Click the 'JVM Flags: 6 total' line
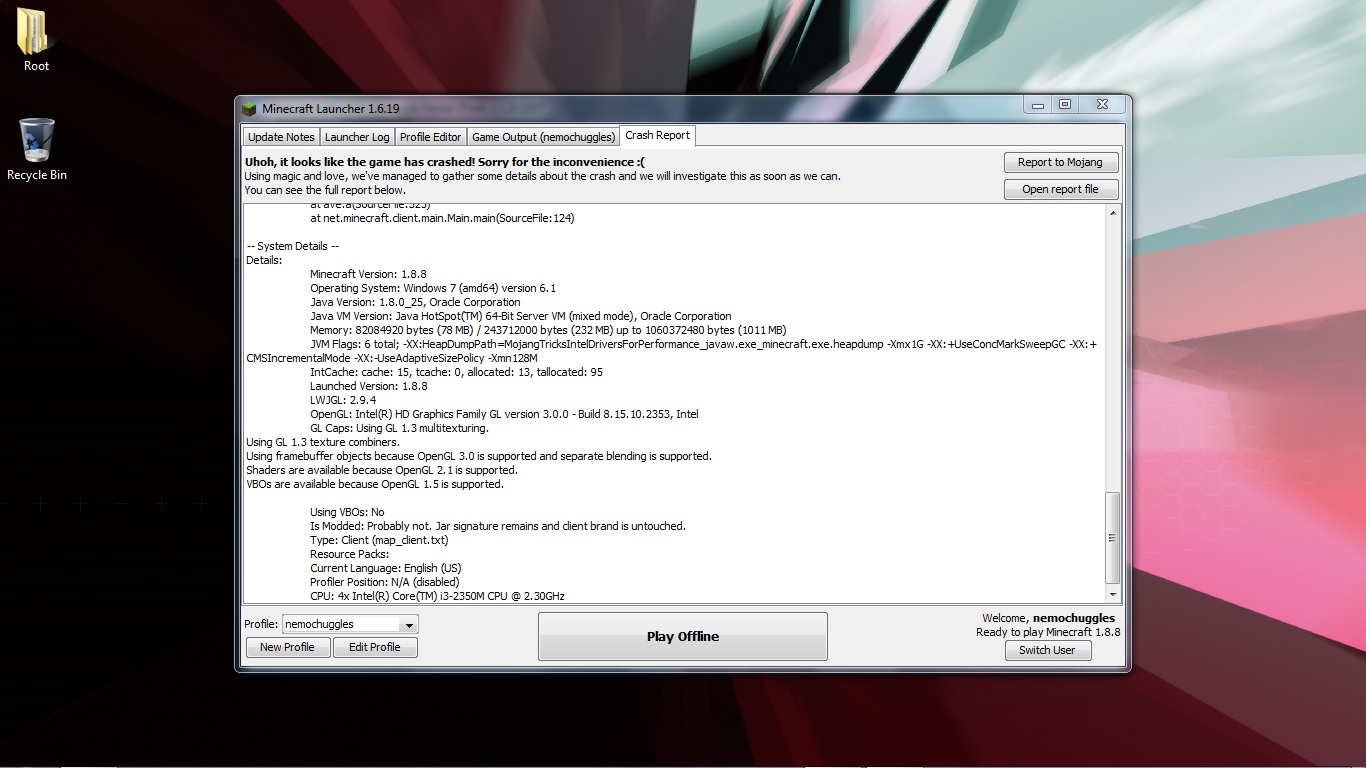1366x768 pixels. 703,344
